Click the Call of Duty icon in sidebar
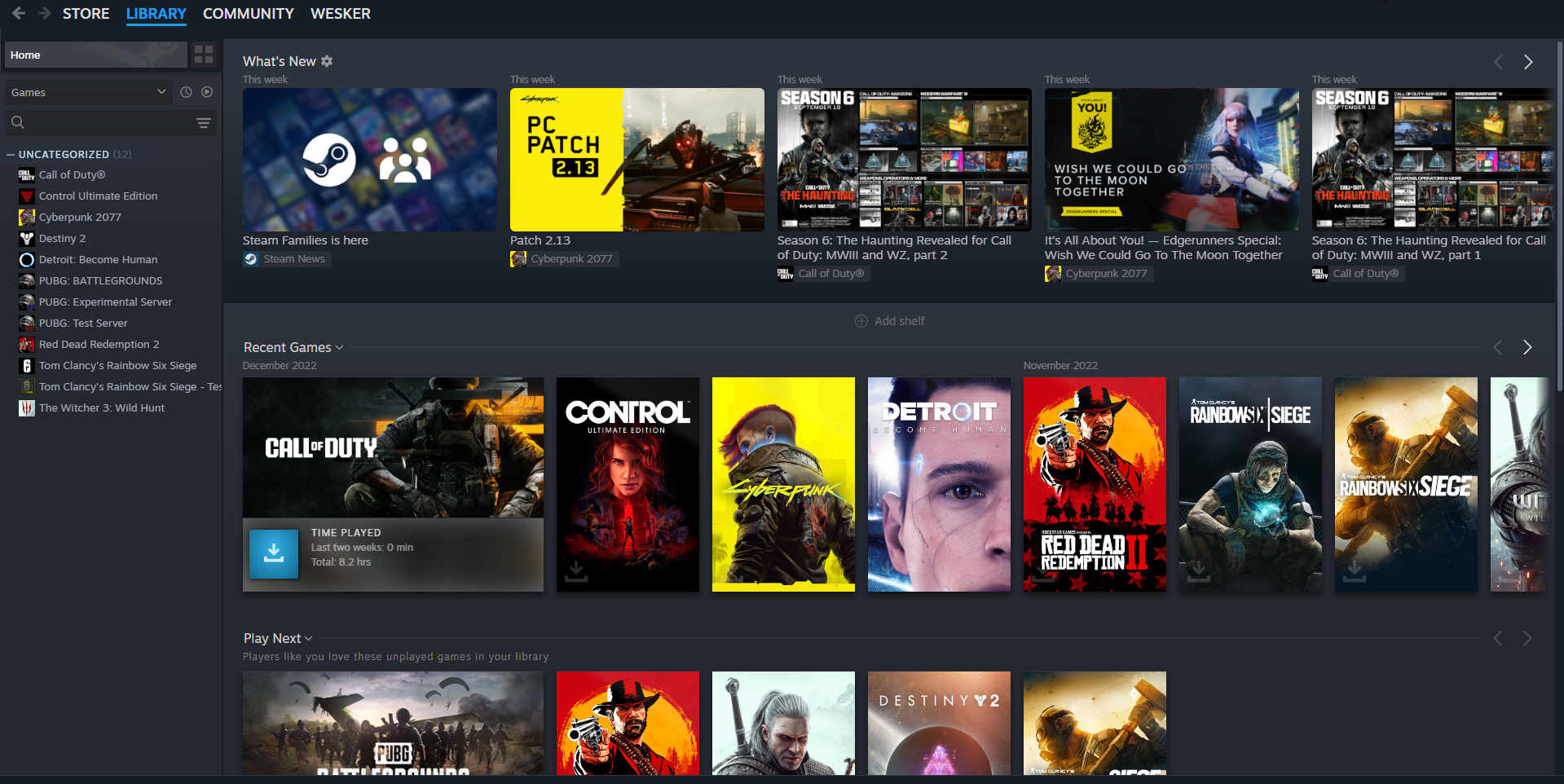Viewport: 1564px width, 784px height. point(27,174)
